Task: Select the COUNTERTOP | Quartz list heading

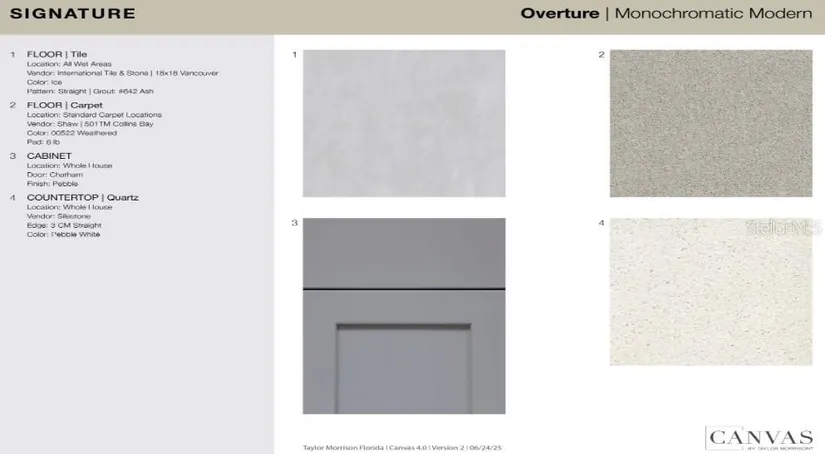Action: pyautogui.click(x=82, y=197)
